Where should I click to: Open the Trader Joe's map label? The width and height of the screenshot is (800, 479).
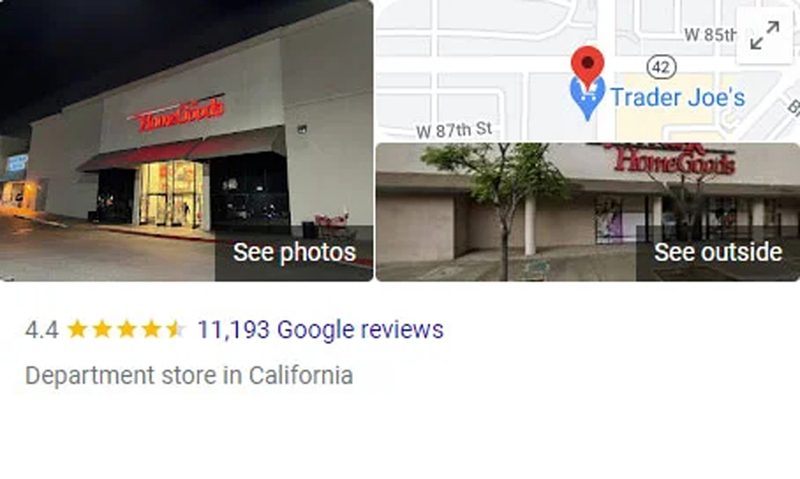[678, 97]
